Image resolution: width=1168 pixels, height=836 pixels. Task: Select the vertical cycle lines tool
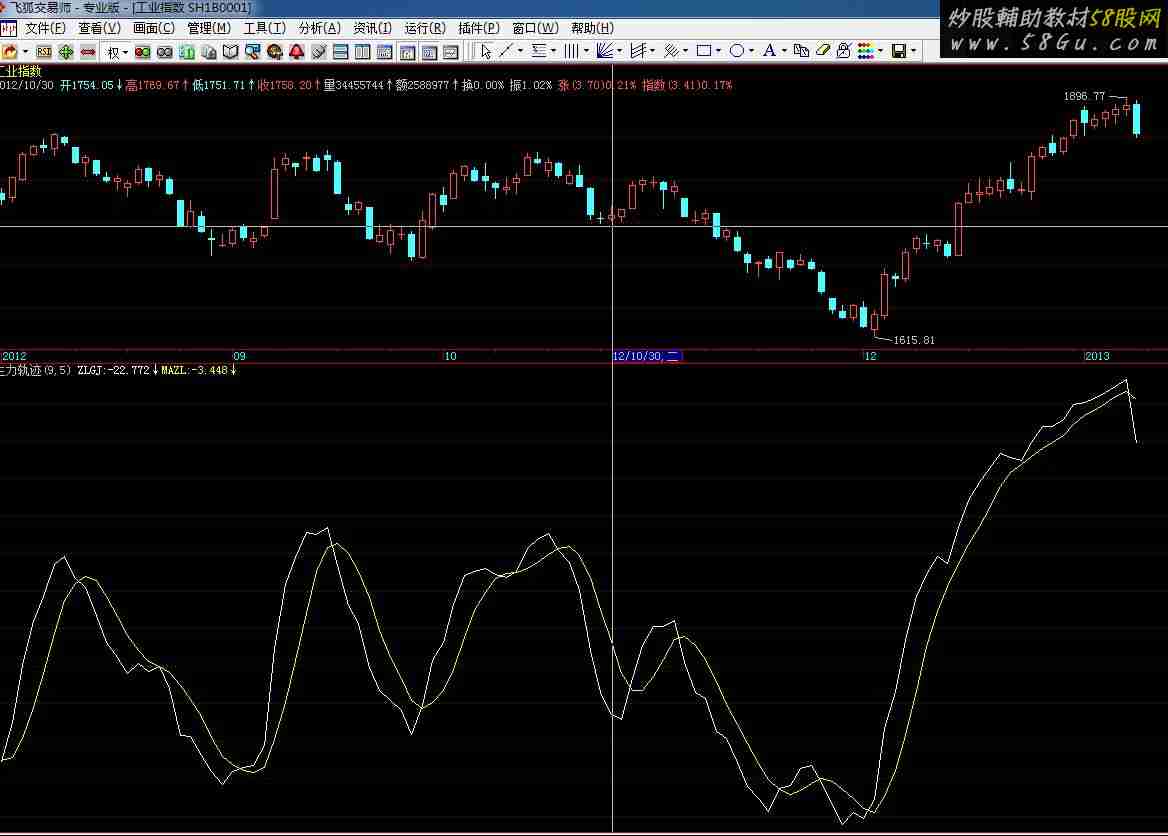(571, 51)
